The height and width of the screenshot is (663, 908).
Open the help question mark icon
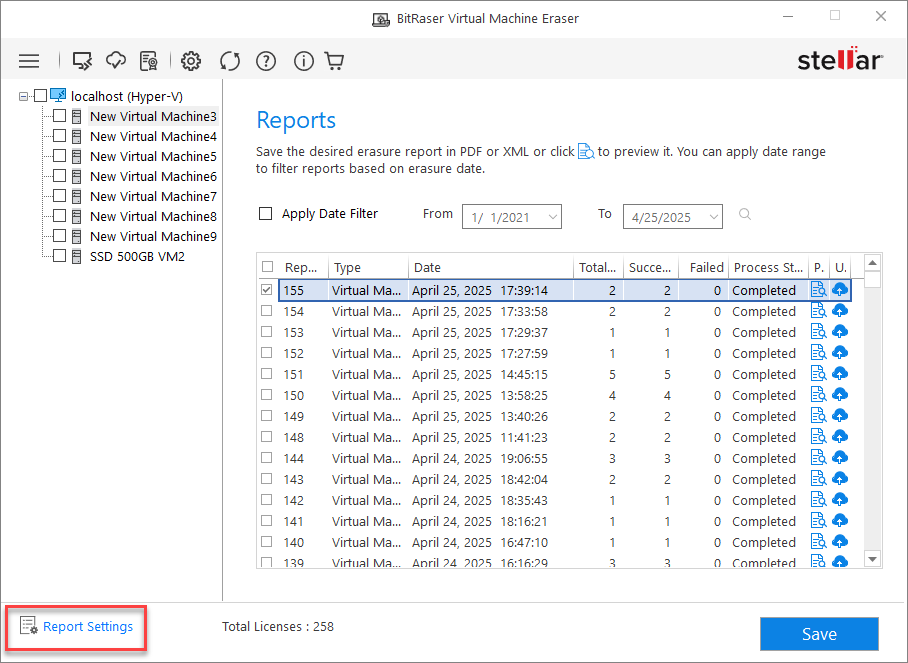click(266, 61)
